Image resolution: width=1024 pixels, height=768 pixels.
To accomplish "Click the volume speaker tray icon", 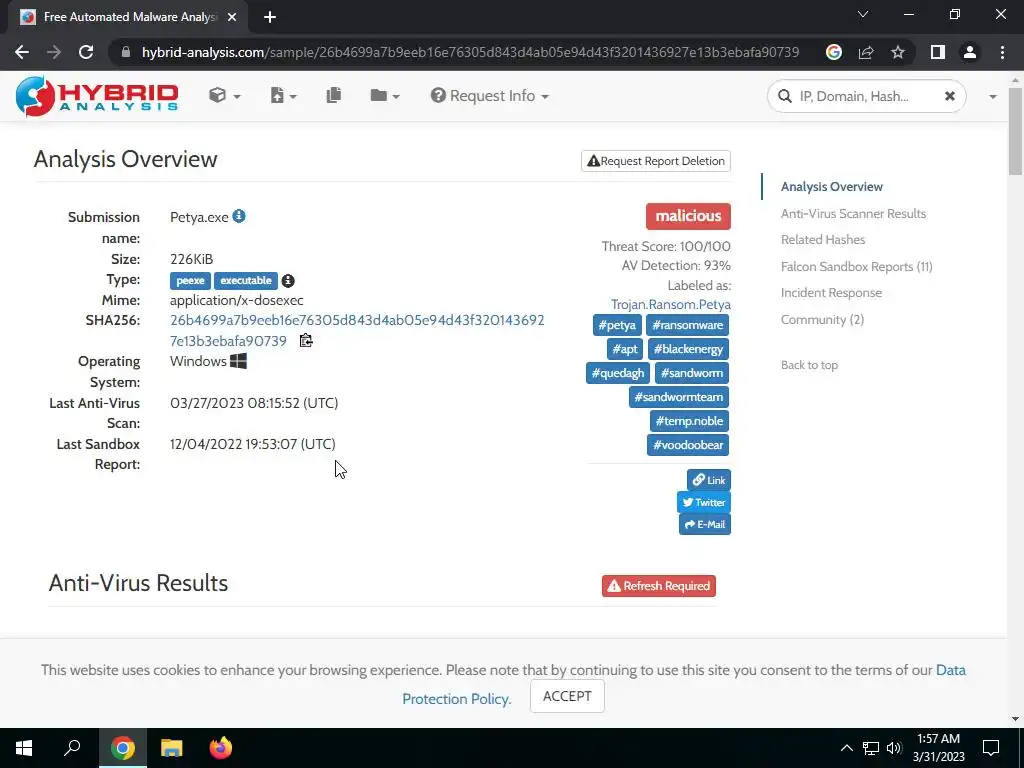I will coord(894,748).
